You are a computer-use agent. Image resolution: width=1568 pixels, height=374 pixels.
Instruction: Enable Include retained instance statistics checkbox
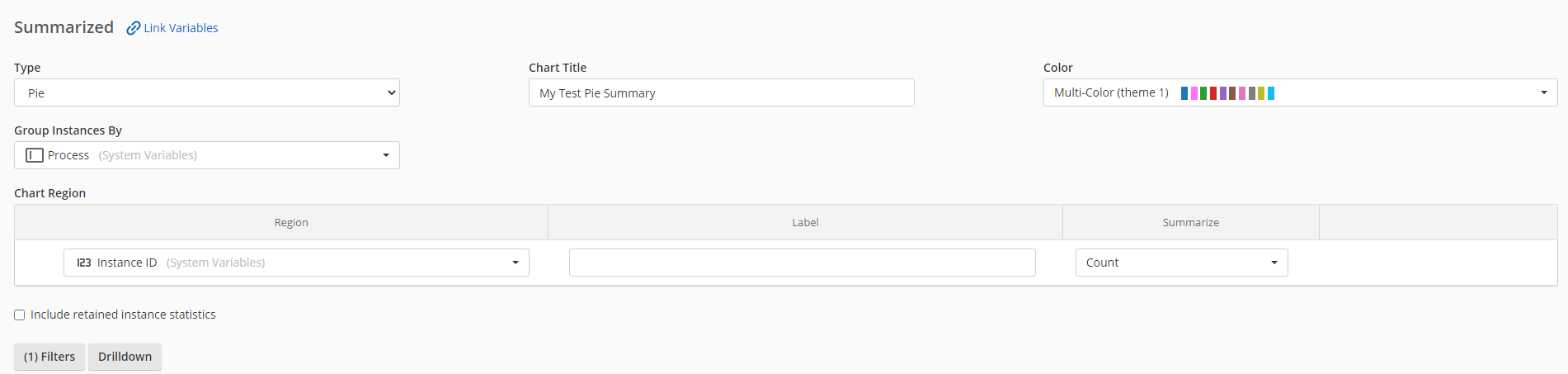(19, 315)
